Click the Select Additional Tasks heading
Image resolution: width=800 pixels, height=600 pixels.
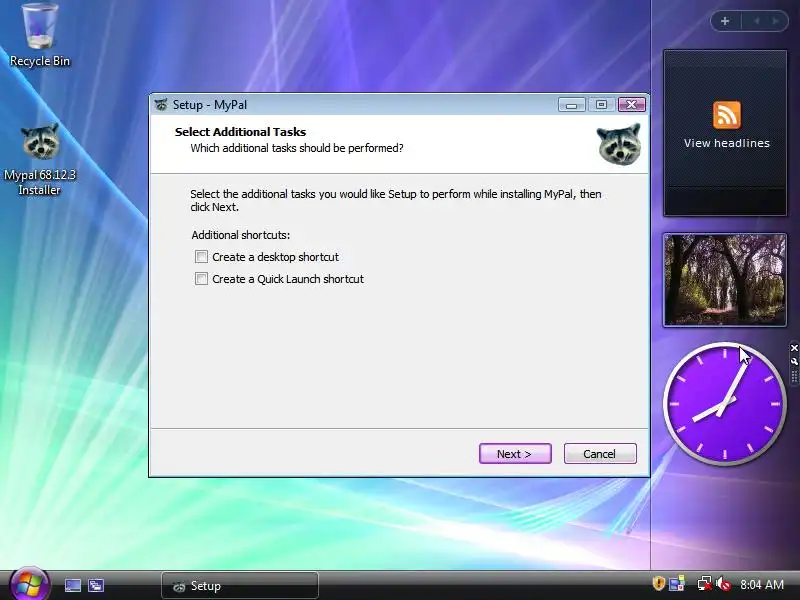click(x=240, y=132)
